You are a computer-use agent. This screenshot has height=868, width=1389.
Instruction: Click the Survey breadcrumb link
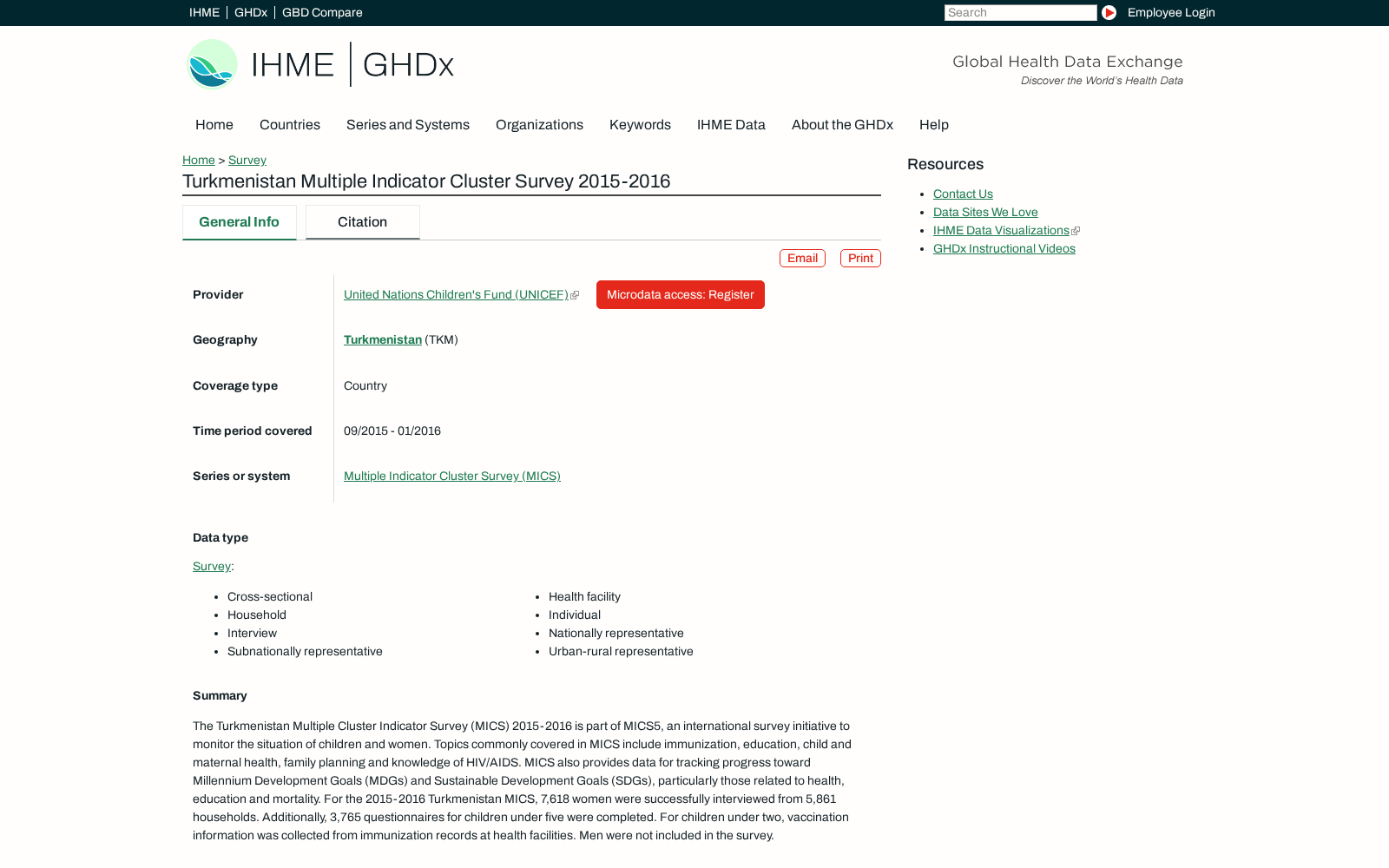click(x=247, y=161)
